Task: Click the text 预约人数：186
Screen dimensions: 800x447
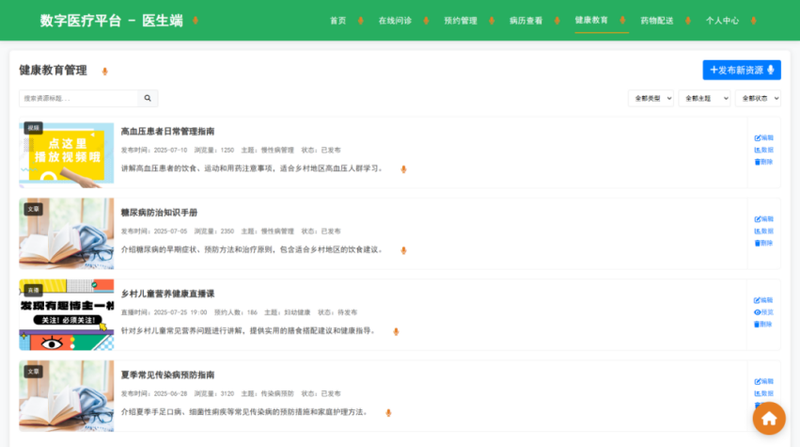Action: click(x=236, y=312)
